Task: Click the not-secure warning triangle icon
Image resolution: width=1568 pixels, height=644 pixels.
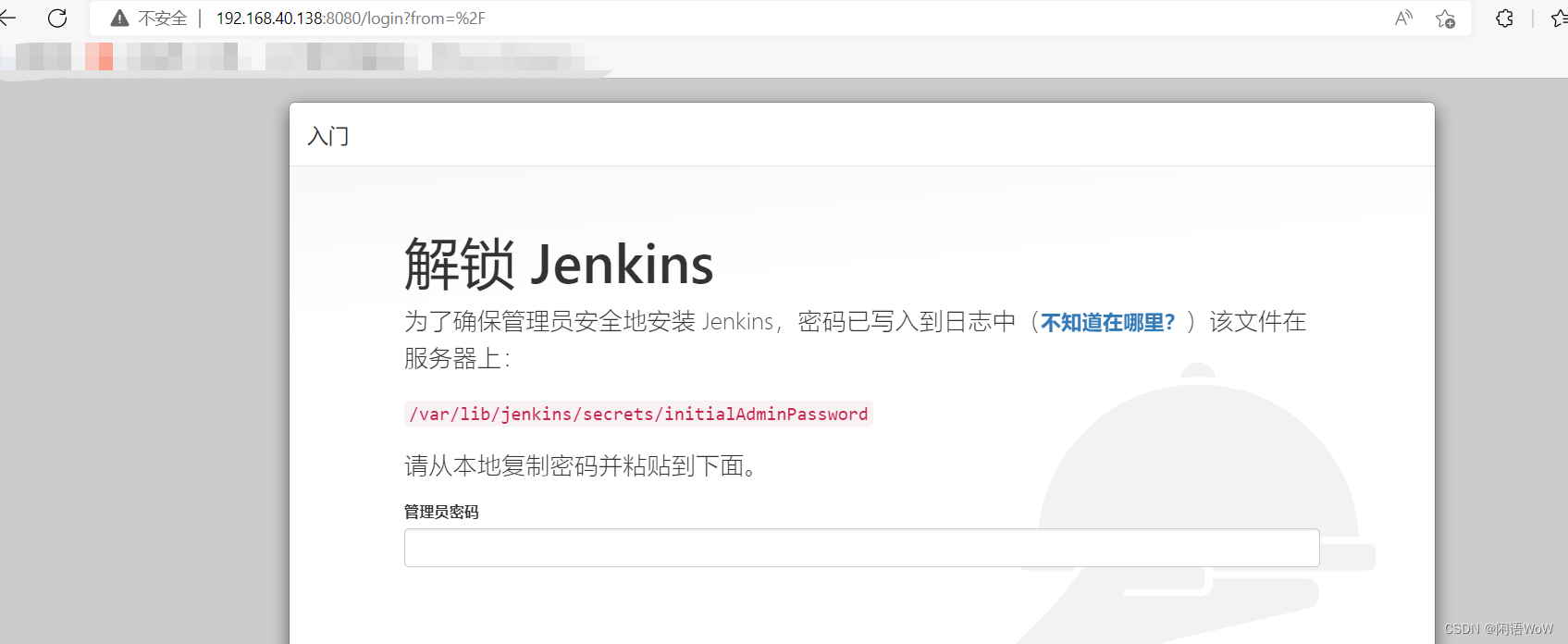Action: click(119, 18)
